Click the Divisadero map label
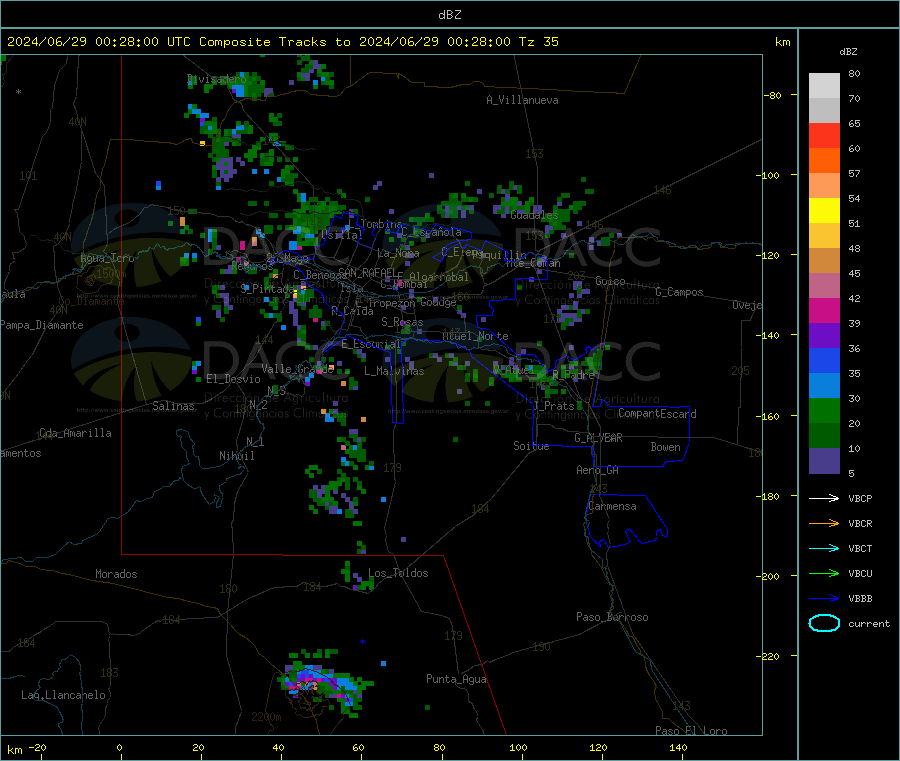 [x=216, y=79]
